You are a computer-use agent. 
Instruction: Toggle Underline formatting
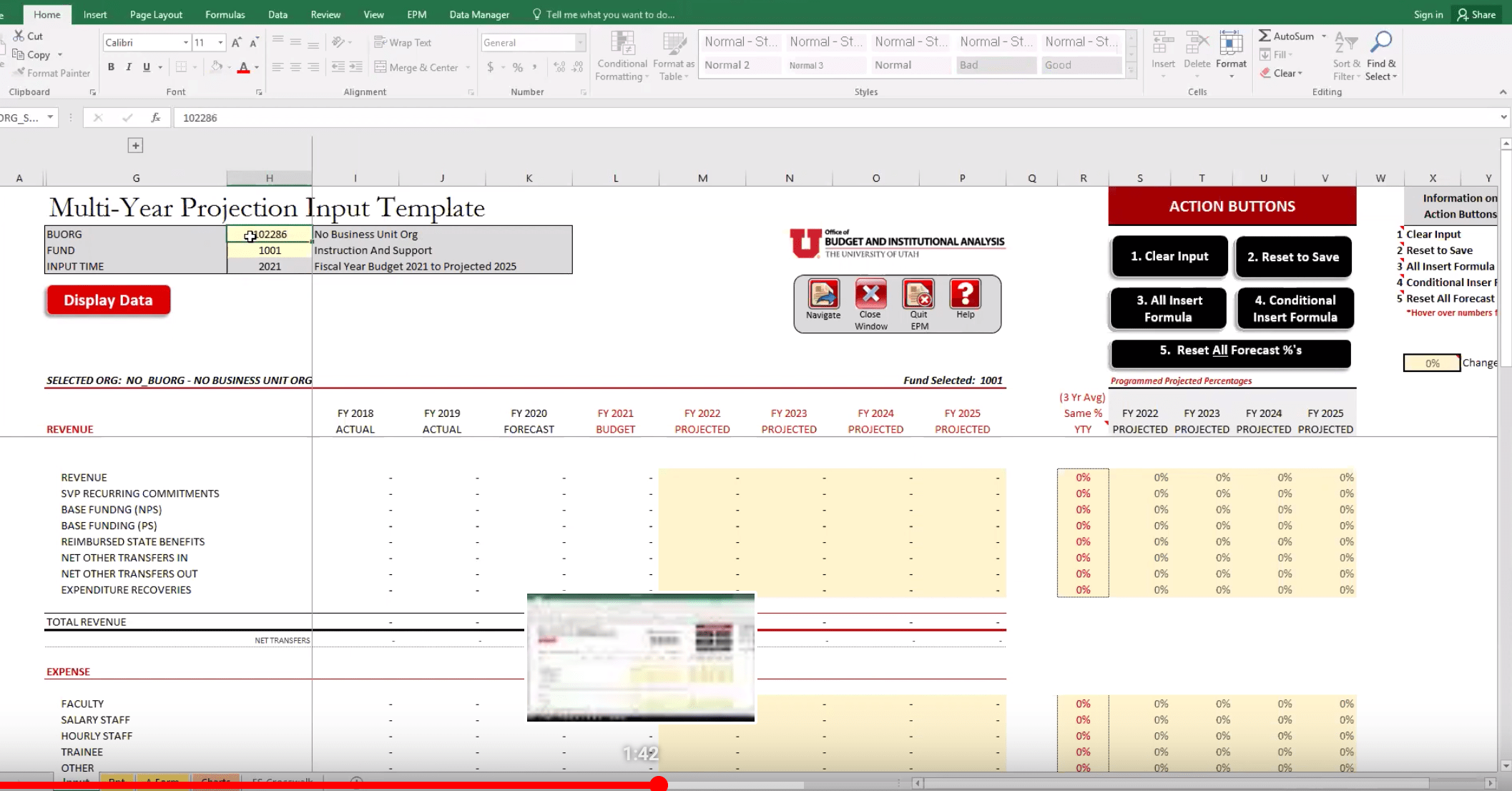point(147,67)
